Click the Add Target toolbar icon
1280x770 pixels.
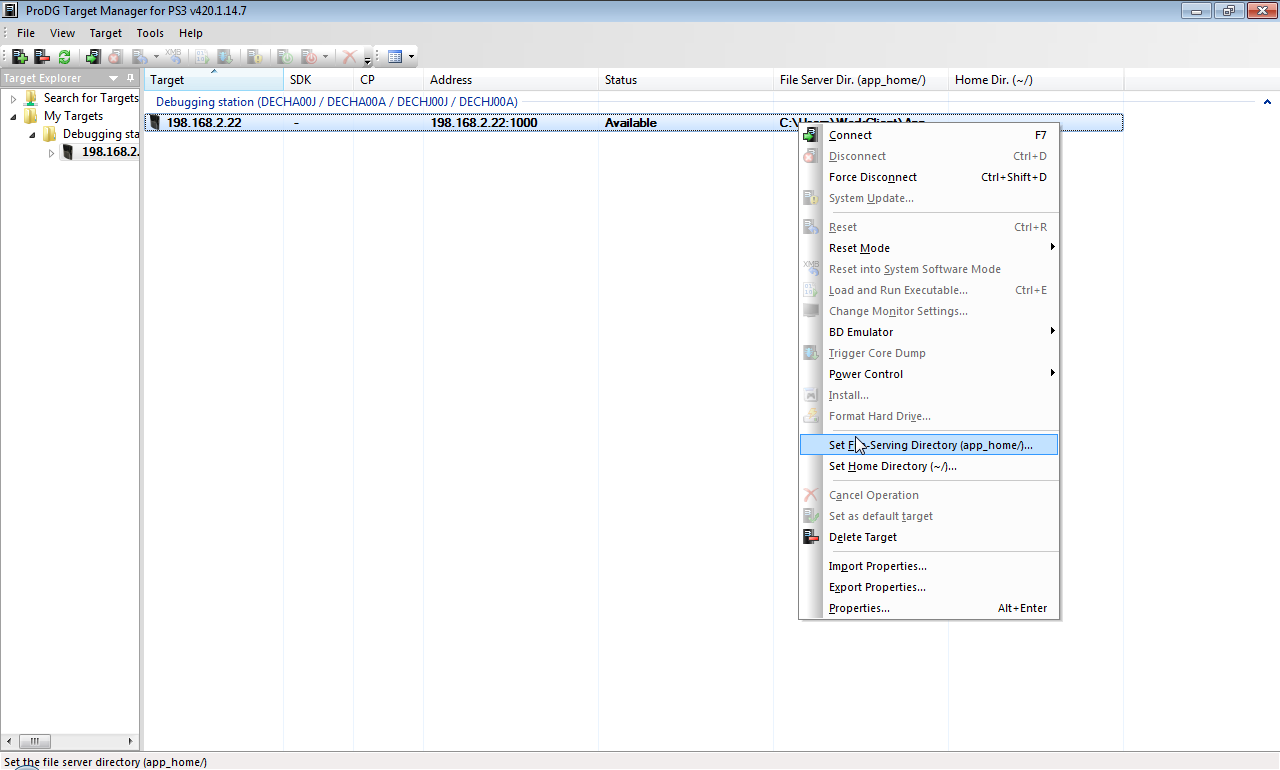coord(20,57)
